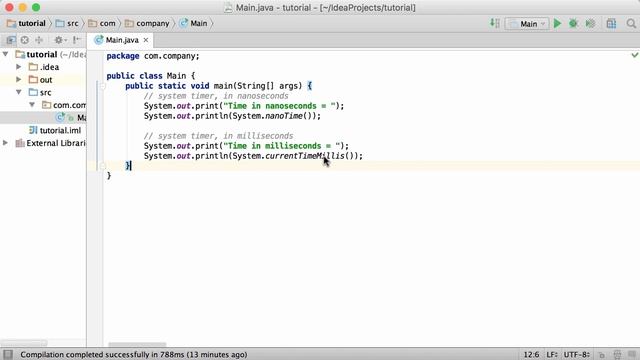Select src in the navigation breadcrumb
This screenshot has height=360, width=640.
click(x=68, y=24)
